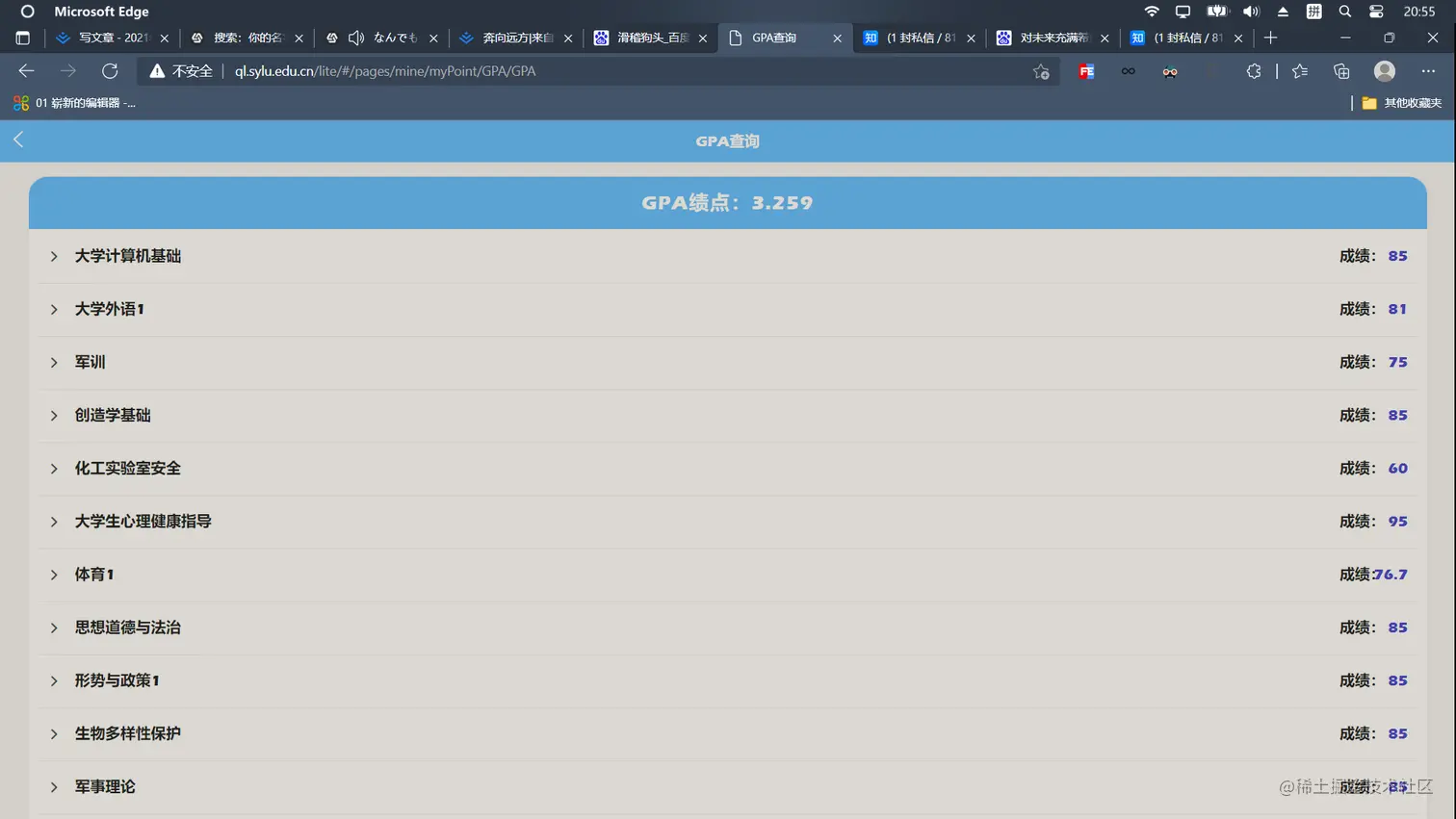Screen dimensions: 1456x819
Task: Click the 军训 score value 75
Action: click(x=1397, y=362)
